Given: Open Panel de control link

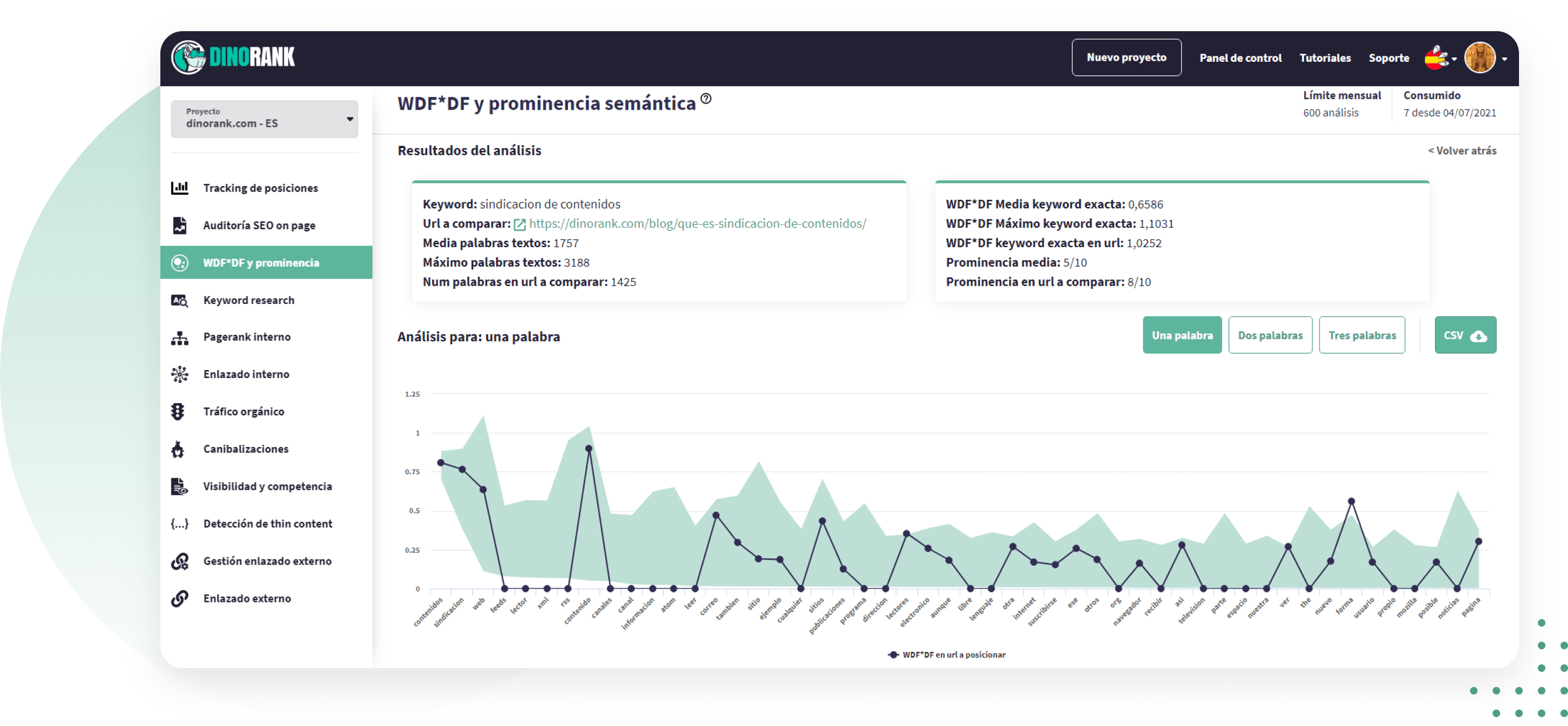Looking at the screenshot, I should 1241,58.
